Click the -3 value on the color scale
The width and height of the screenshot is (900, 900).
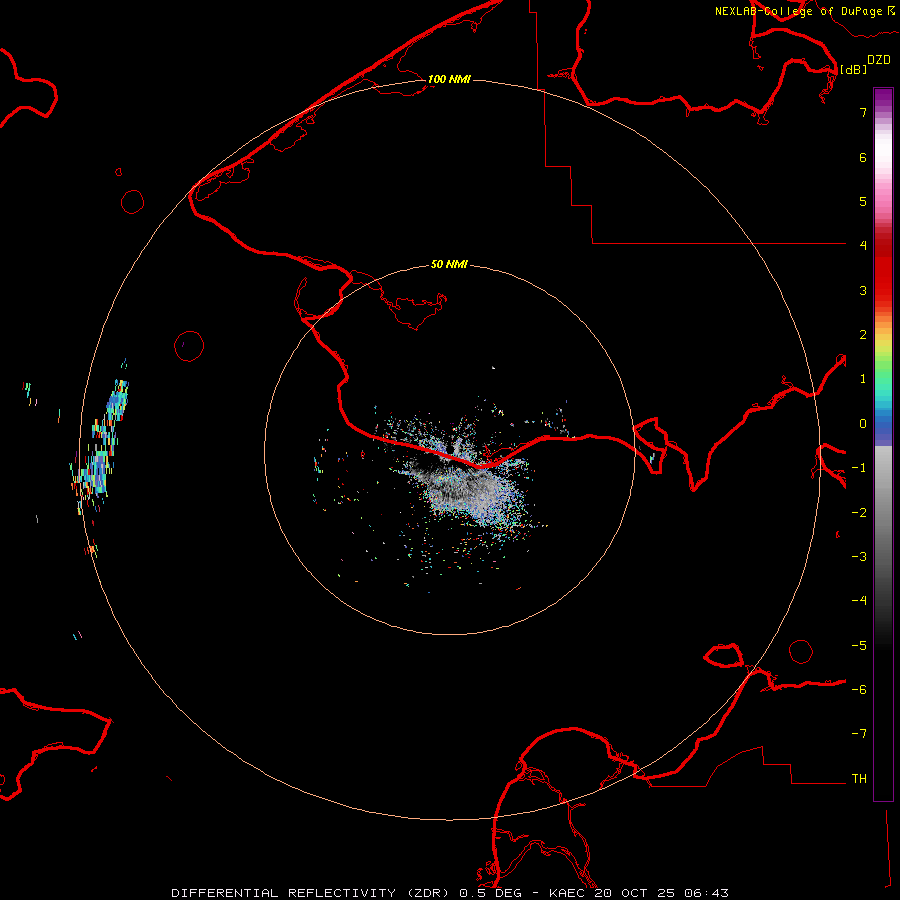[x=859, y=557]
